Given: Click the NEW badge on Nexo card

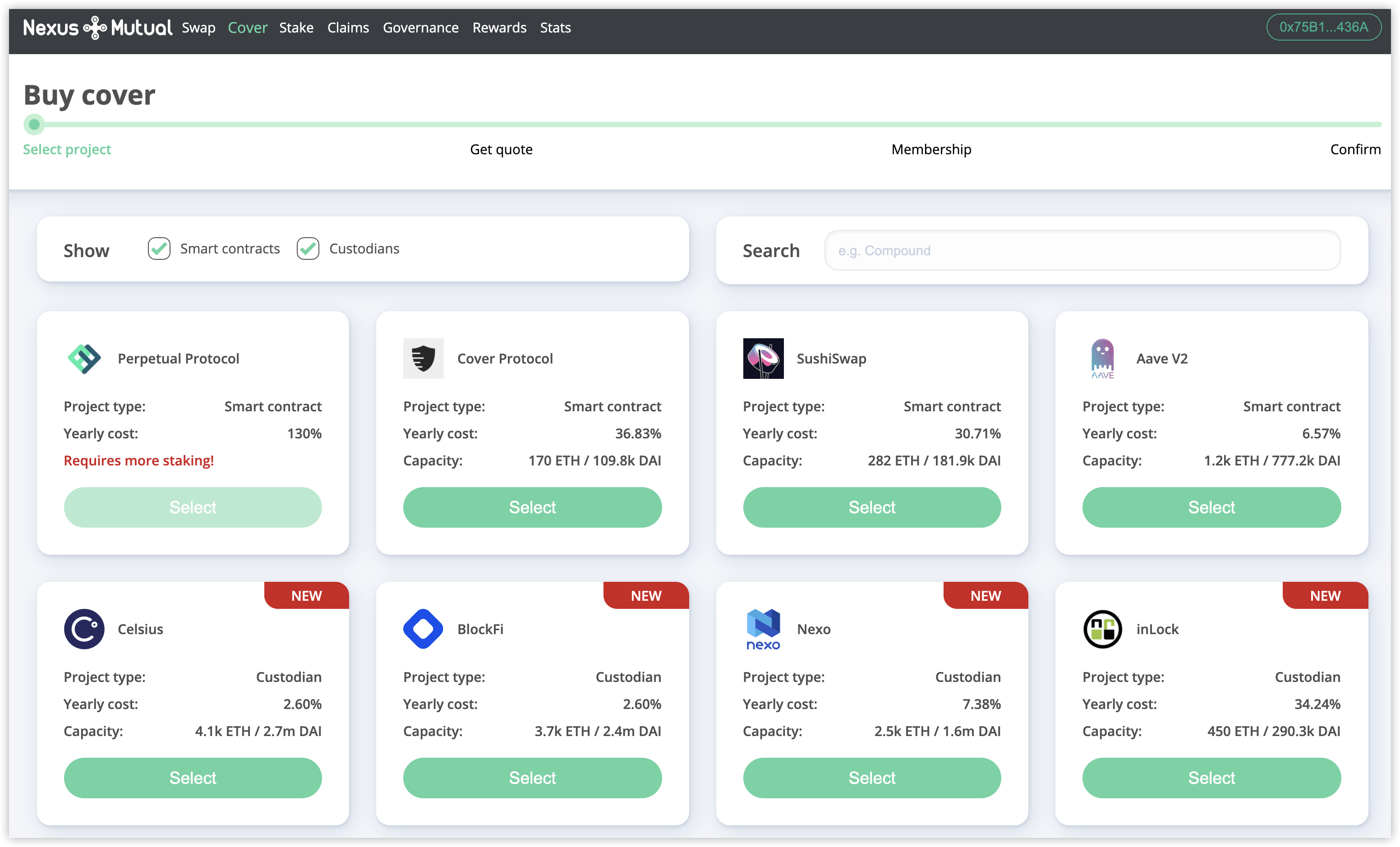Looking at the screenshot, I should click(x=985, y=595).
